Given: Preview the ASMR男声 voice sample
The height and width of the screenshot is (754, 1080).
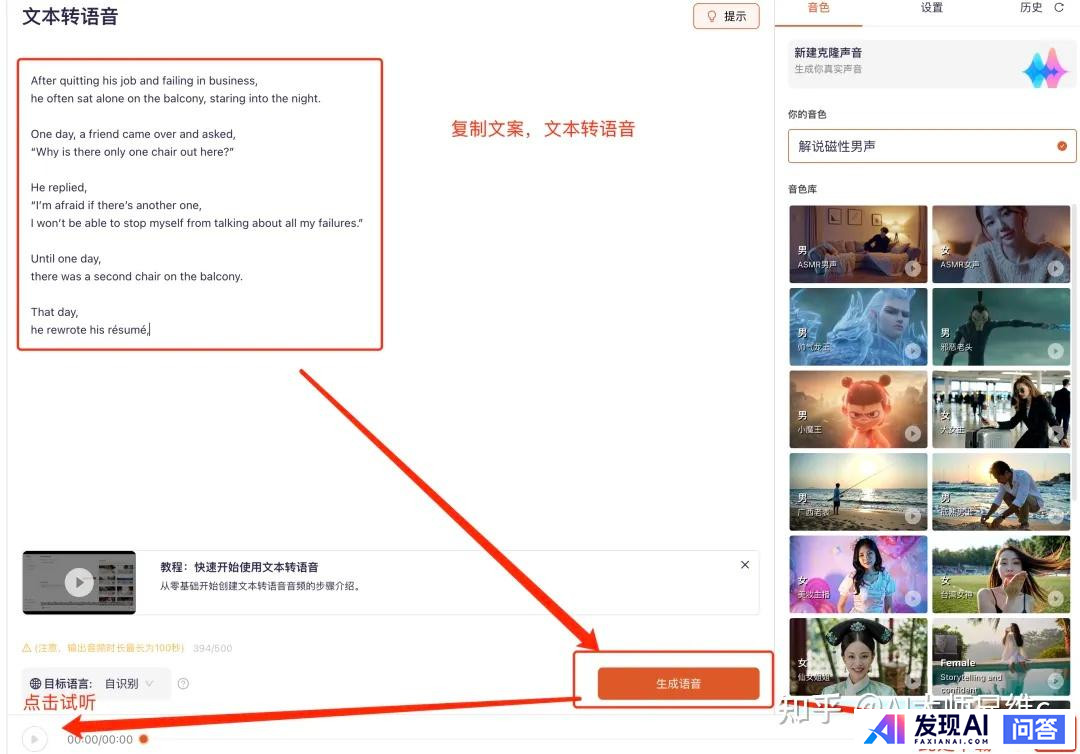Looking at the screenshot, I should tap(912, 268).
